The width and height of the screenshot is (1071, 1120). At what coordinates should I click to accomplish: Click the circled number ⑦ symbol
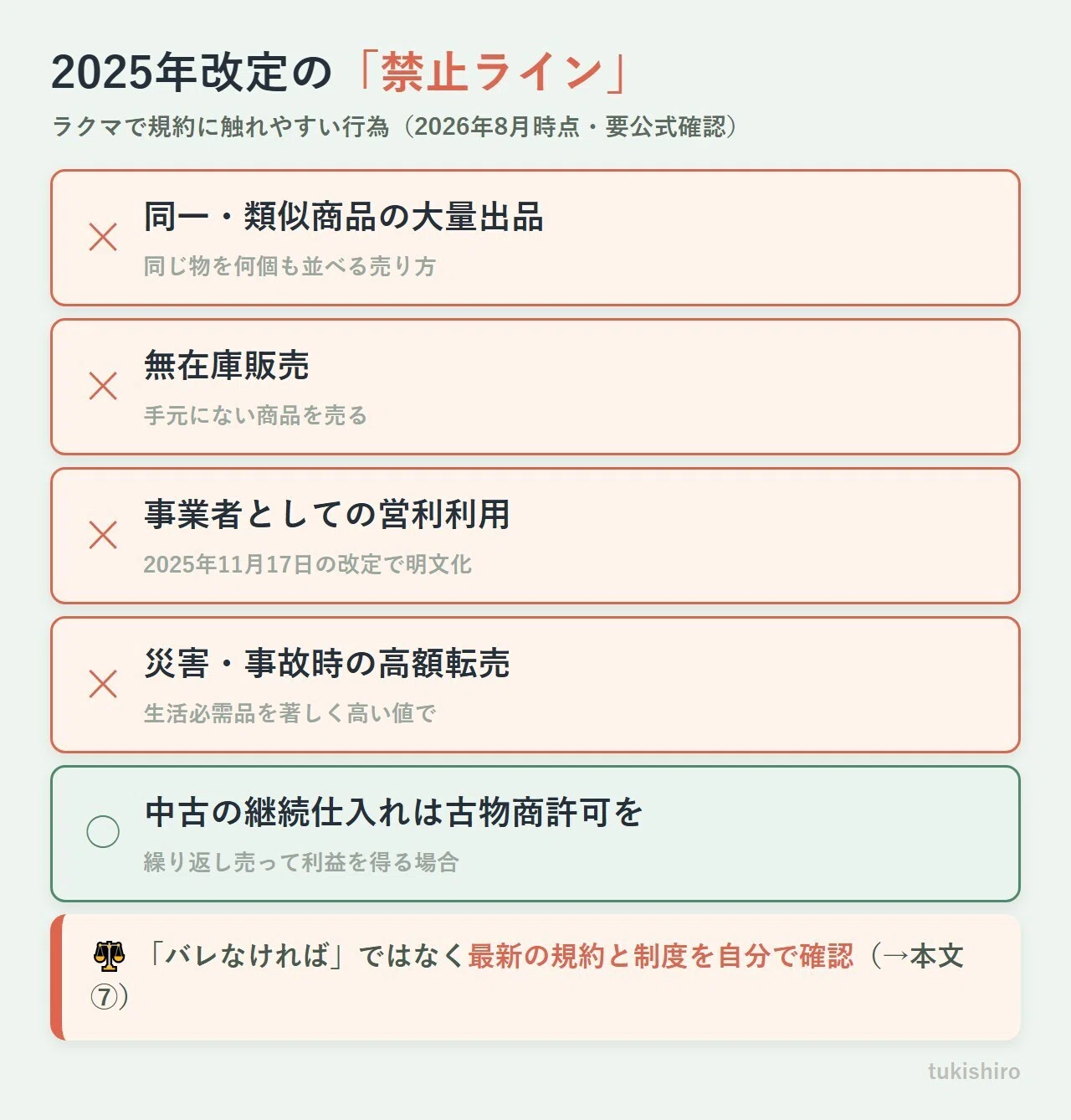click(105, 997)
